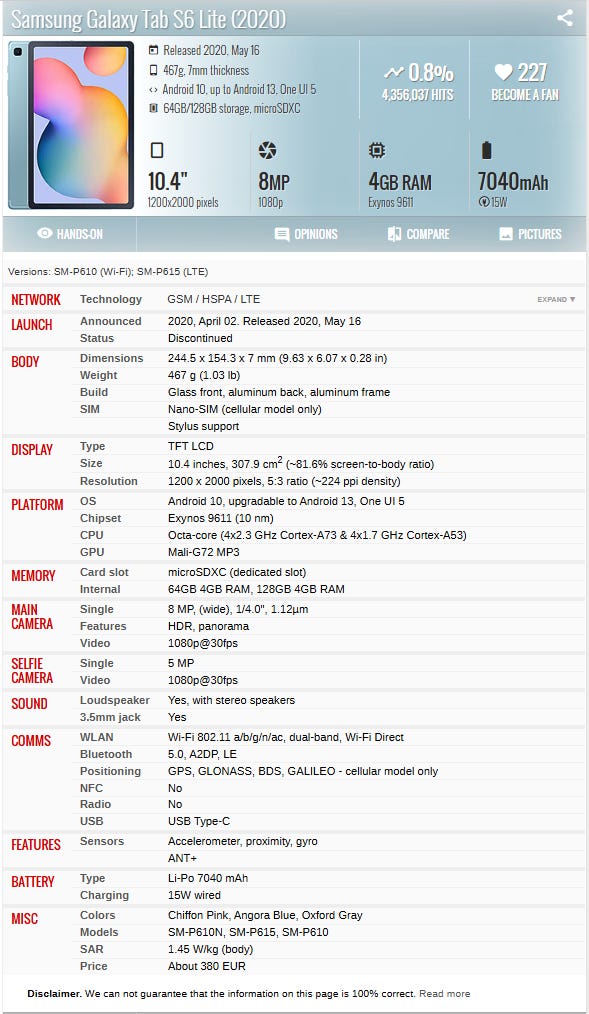Click the camera shutter icon above 8MP
The image size is (589, 1014).
click(267, 151)
